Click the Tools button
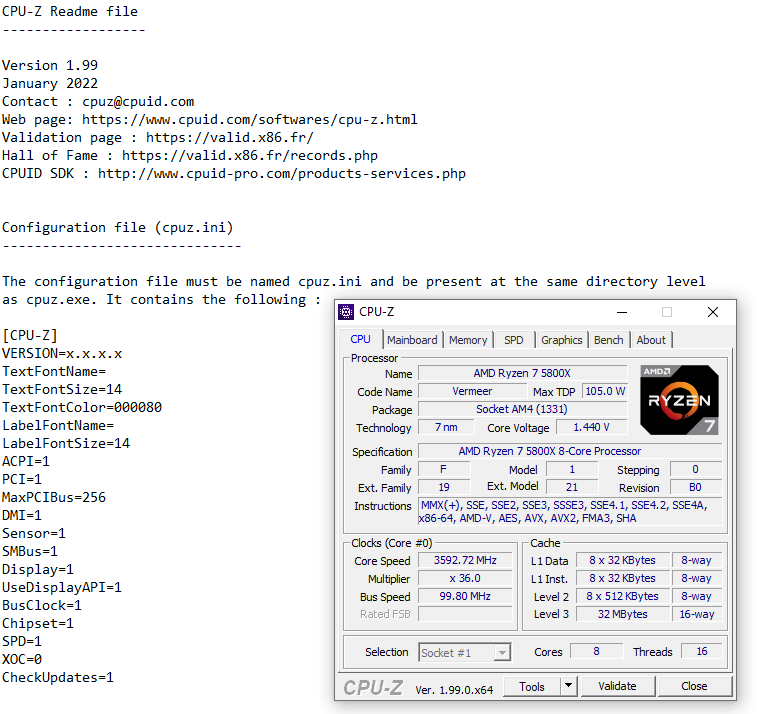Screen dimensions: 776x714 532,686
